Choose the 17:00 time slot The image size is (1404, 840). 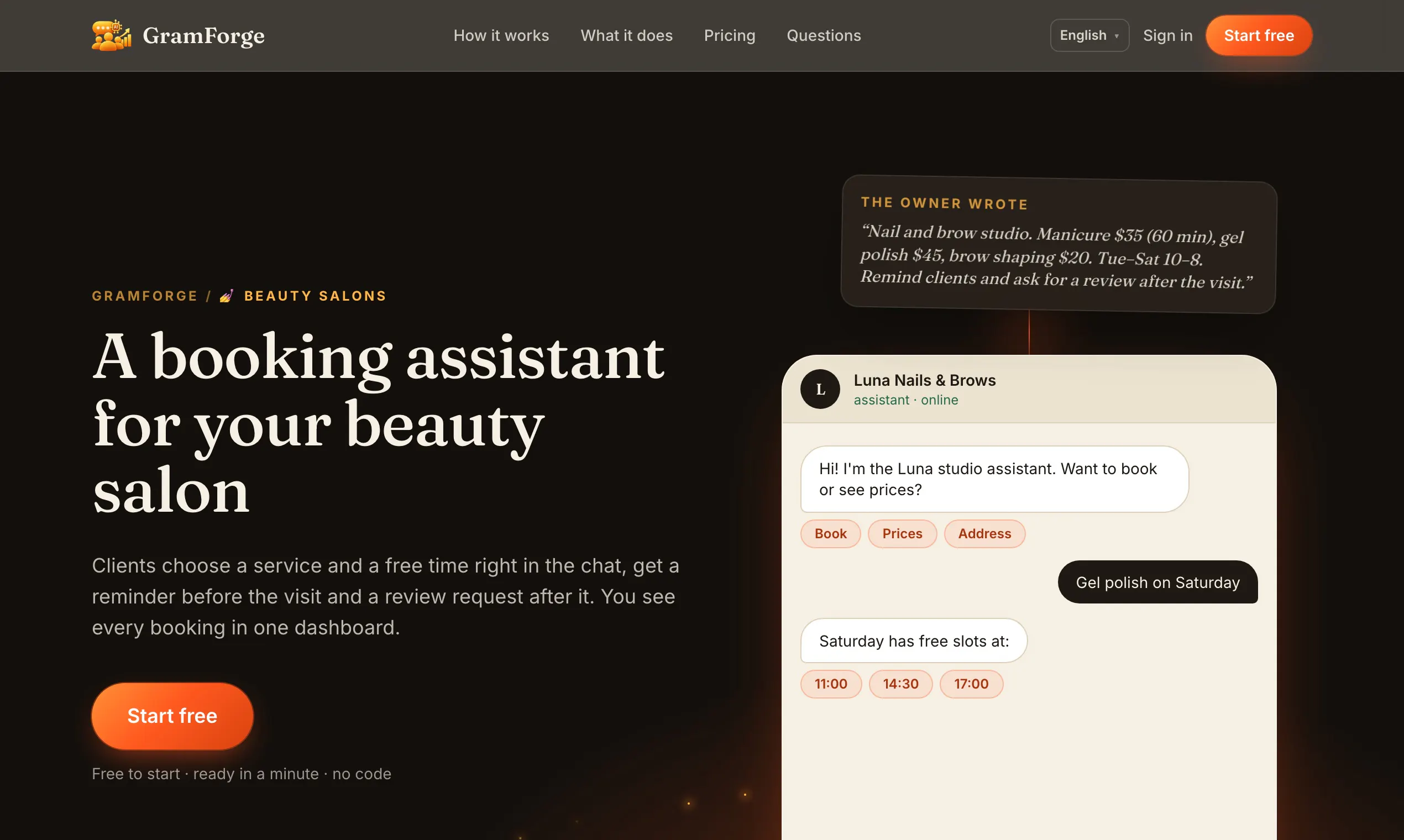[971, 684]
